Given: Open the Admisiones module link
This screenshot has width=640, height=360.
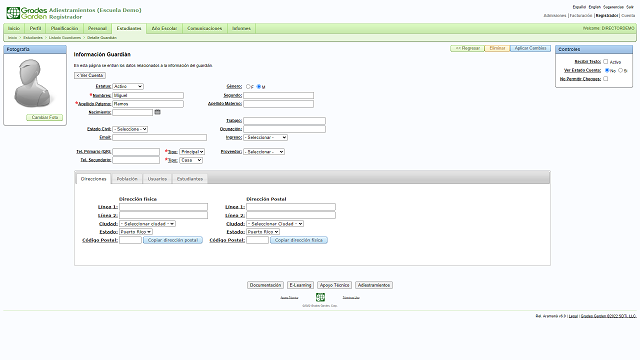Looking at the screenshot, I should (555, 16).
